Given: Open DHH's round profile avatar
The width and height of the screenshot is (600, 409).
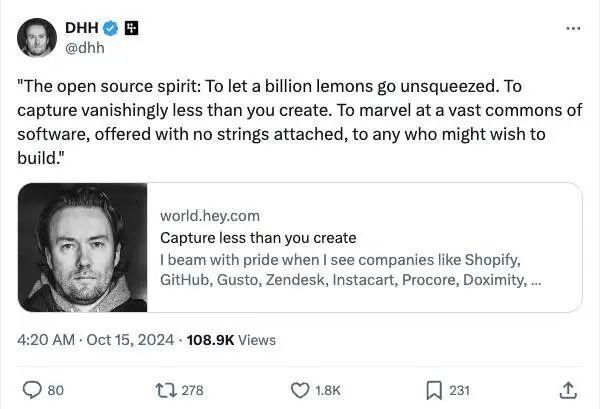Looking at the screenshot, I should 36,36.
